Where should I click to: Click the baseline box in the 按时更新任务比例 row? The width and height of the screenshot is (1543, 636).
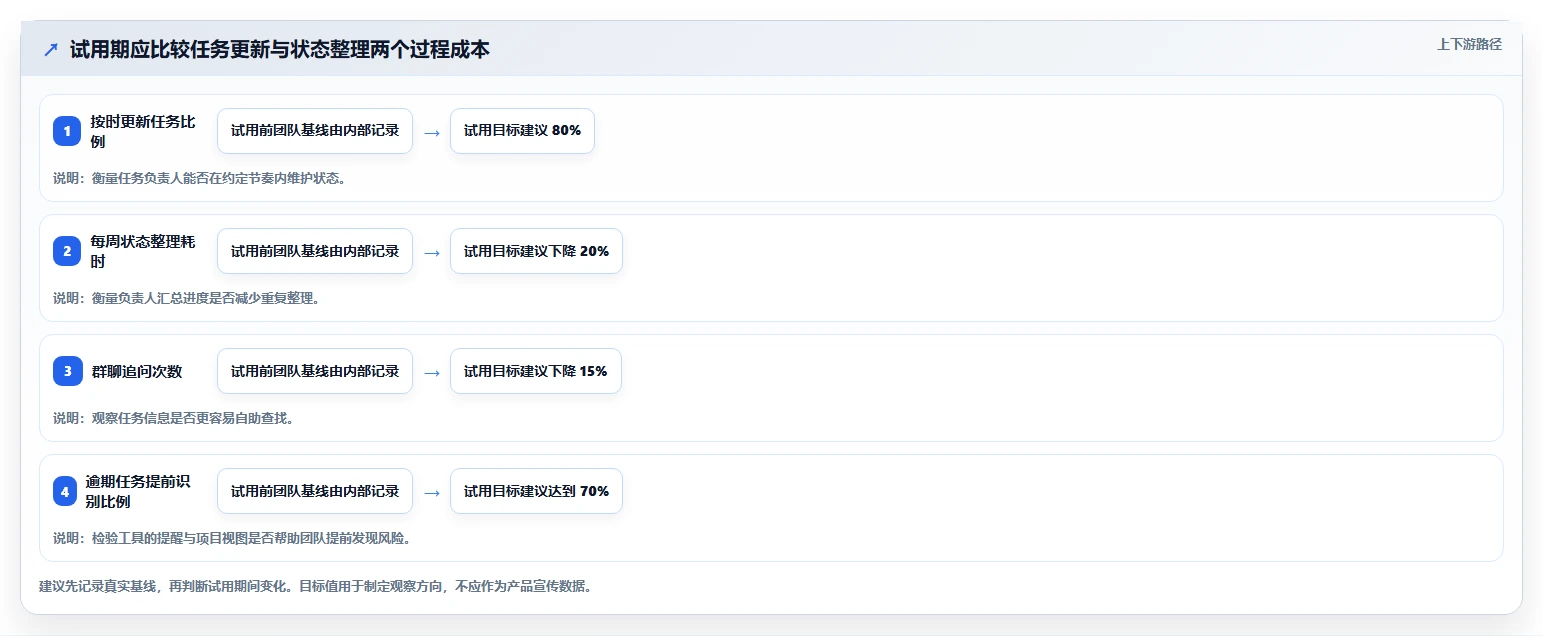pos(315,131)
